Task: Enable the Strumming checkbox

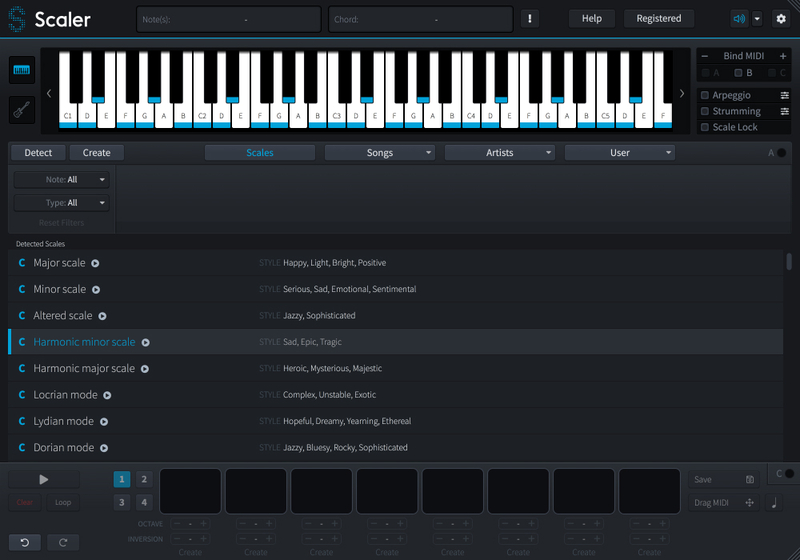Action: click(705, 111)
